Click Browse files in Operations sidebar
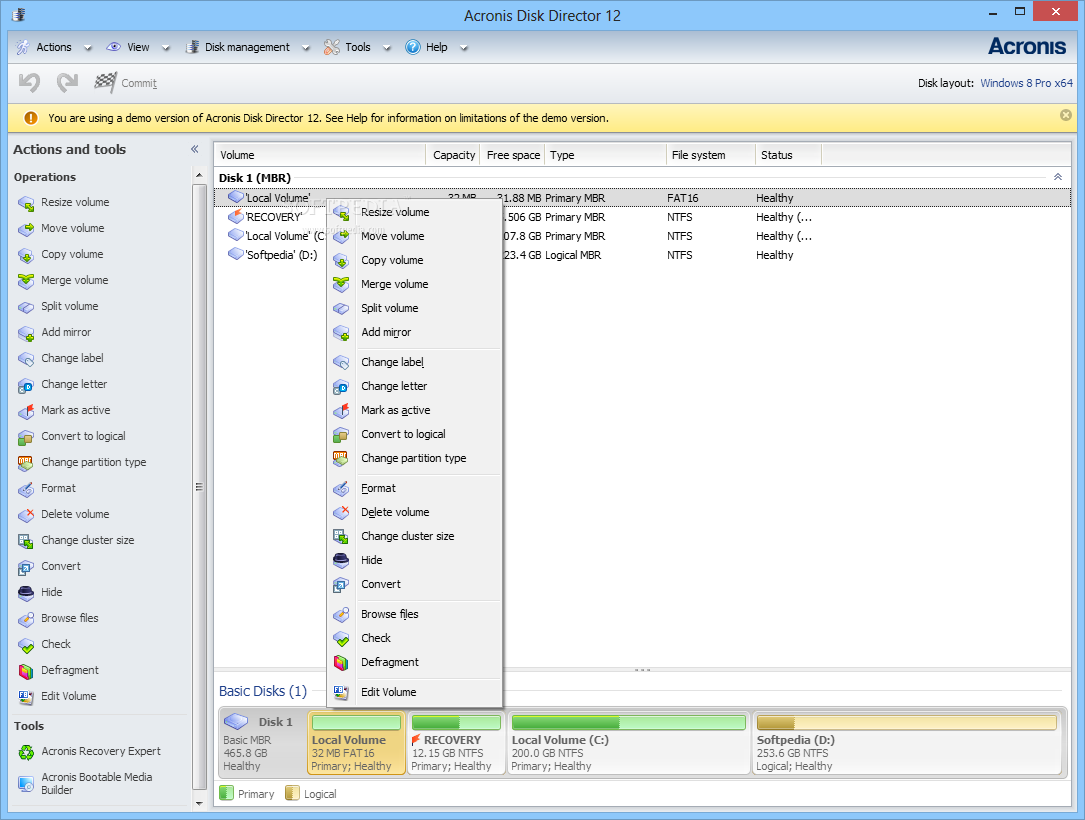The image size is (1085, 820). pyautogui.click(x=70, y=618)
